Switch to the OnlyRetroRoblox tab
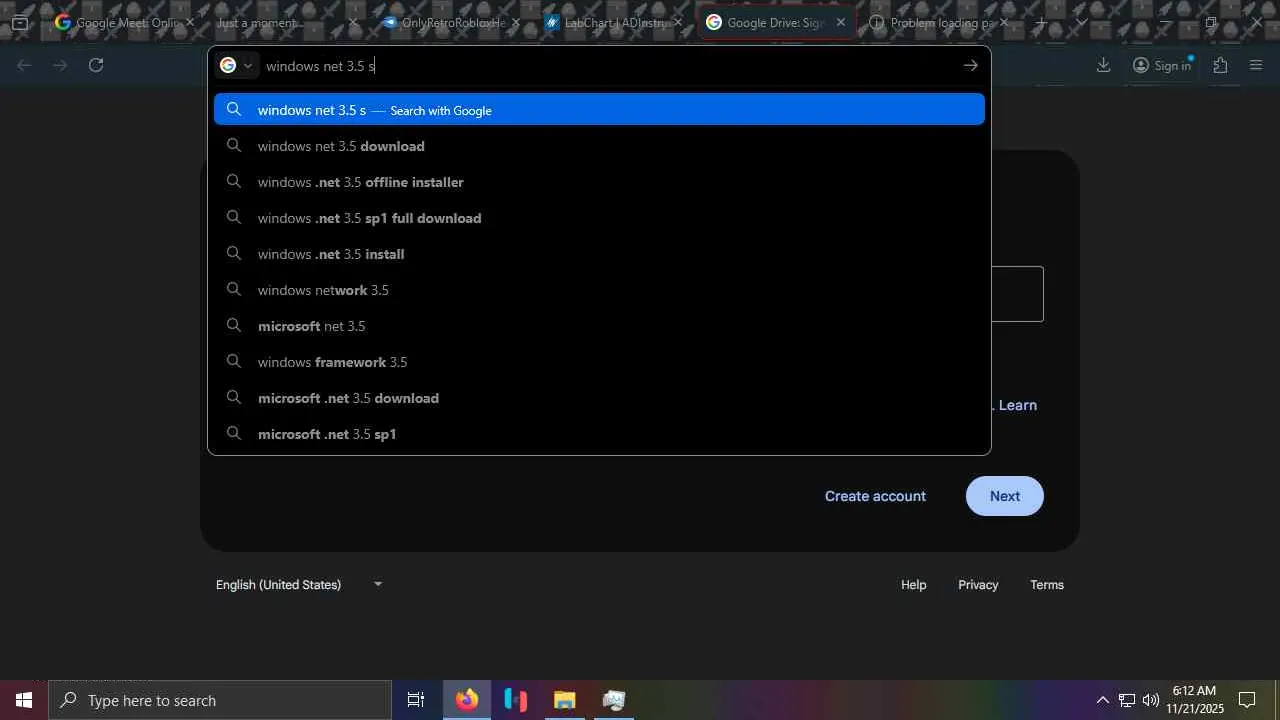 coord(448,22)
